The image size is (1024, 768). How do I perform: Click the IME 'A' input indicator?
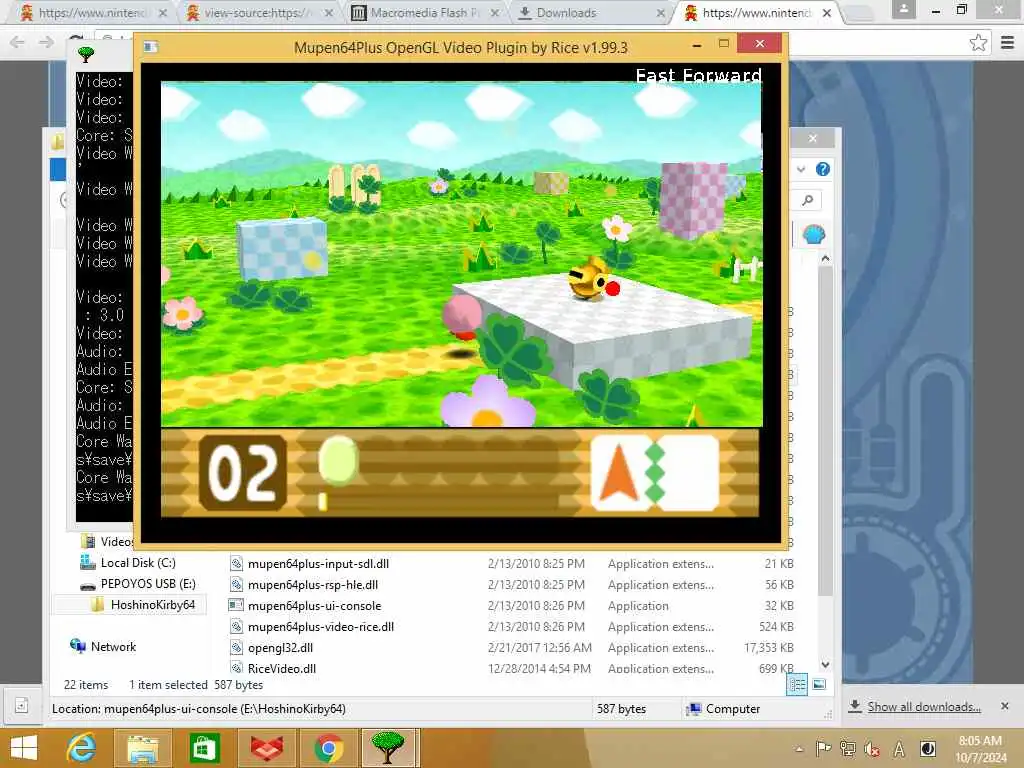(899, 748)
